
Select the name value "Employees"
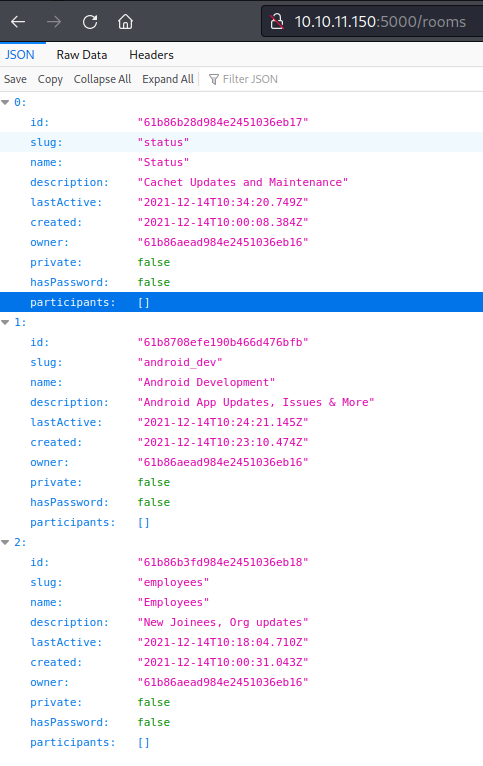point(173,602)
